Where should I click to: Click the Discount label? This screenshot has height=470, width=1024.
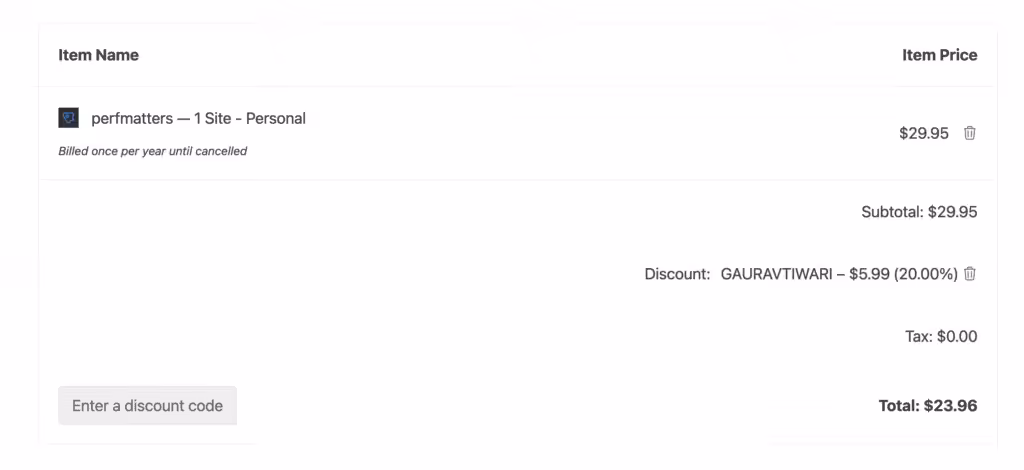677,273
